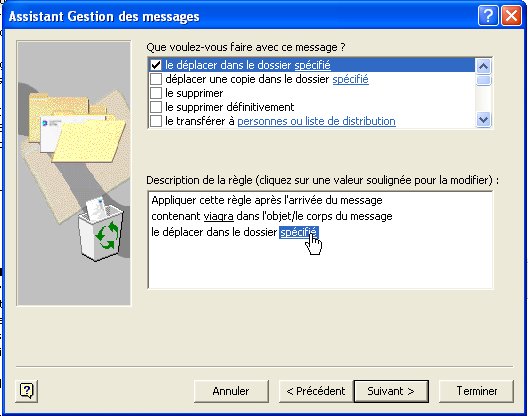Screen dimensions: 528x416
Task: Click 'spécifié' link in copy-to-folder action
Action: [x=351, y=79]
